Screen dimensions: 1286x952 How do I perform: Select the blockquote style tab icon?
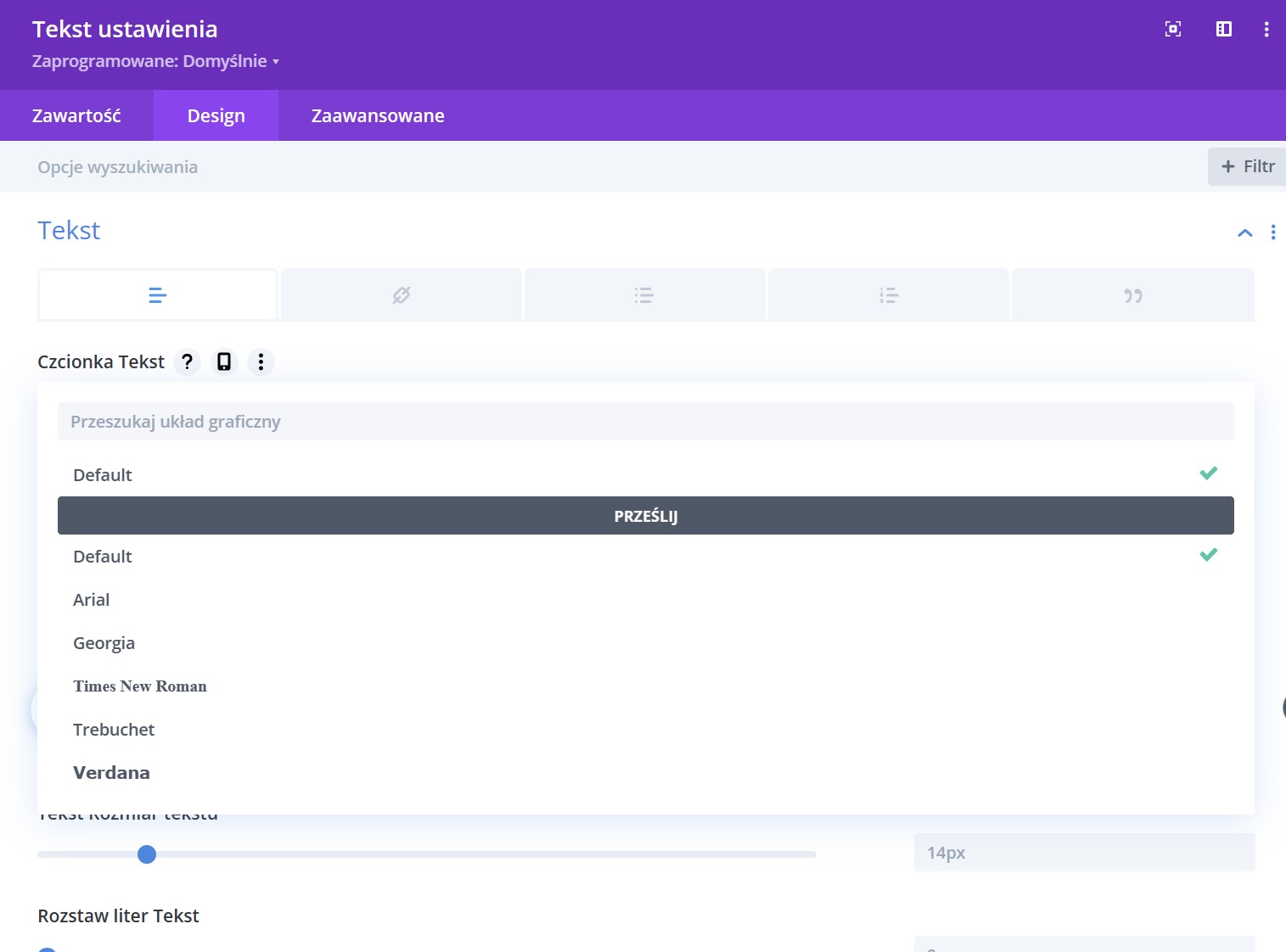[1133, 295]
